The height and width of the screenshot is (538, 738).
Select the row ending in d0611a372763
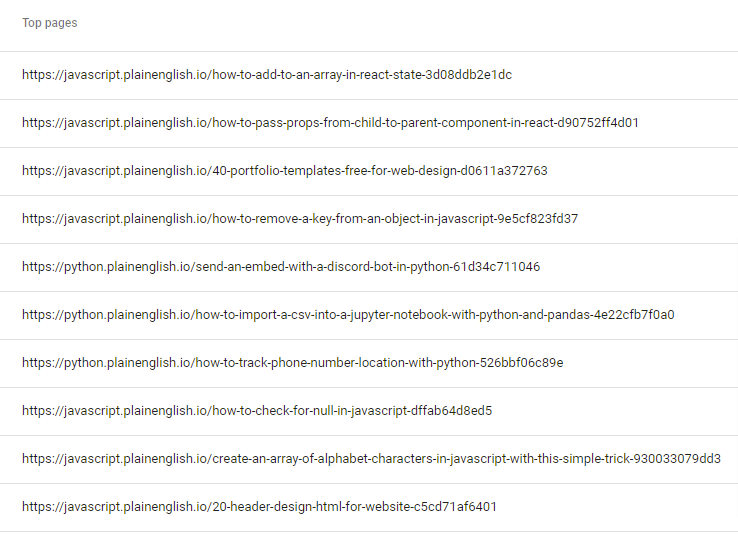[x=369, y=171]
